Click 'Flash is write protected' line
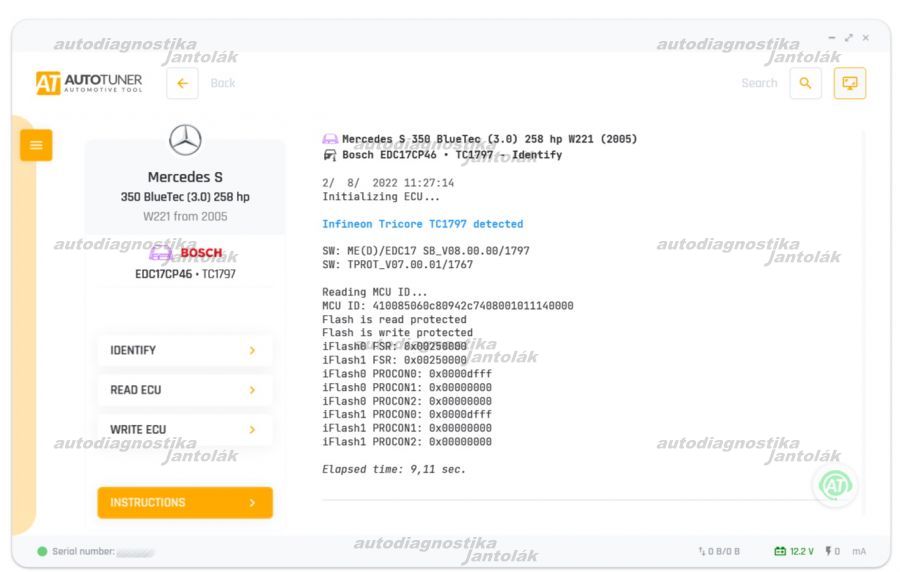The image size is (900, 572). tap(397, 333)
